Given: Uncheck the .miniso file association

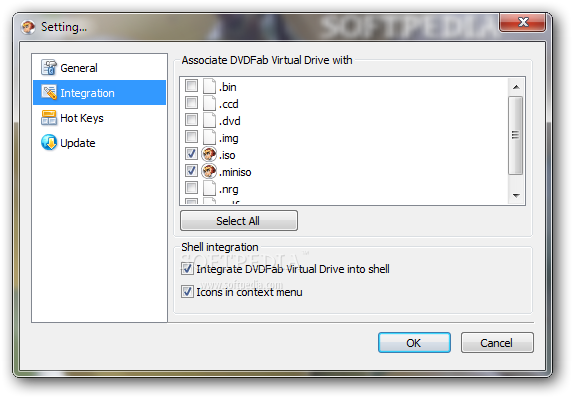Looking at the screenshot, I should (191, 170).
